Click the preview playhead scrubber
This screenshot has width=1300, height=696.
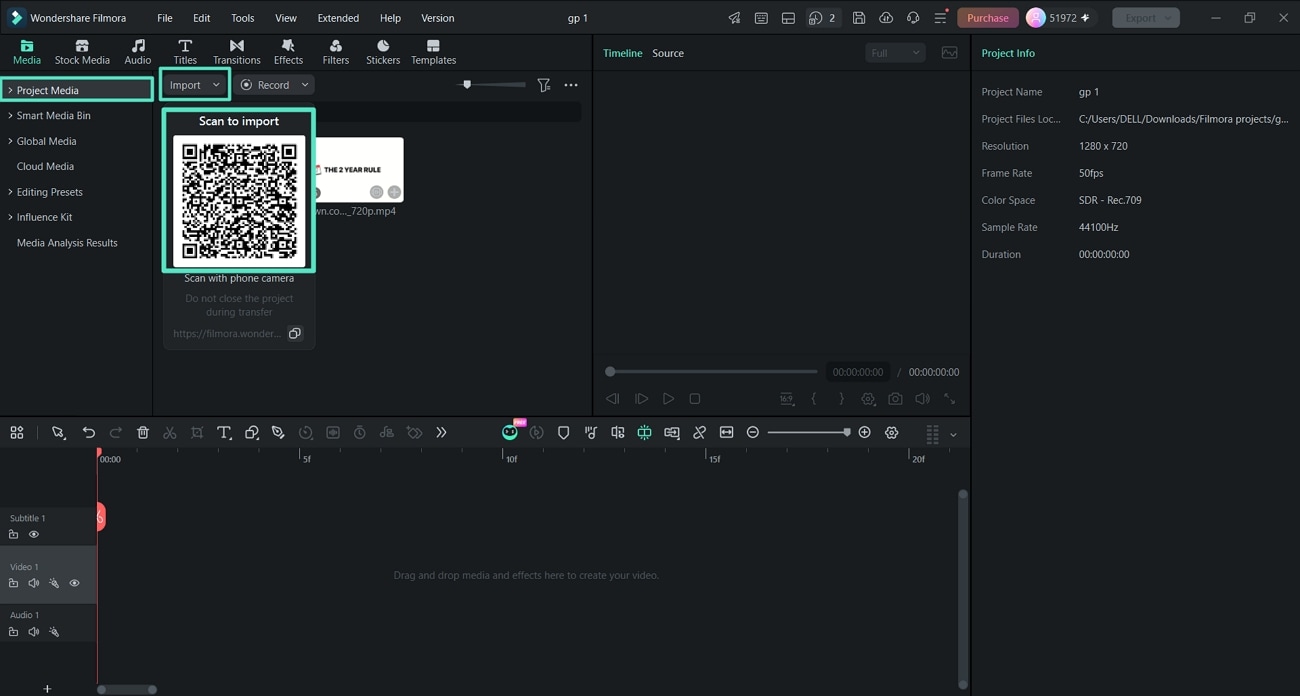coord(610,372)
